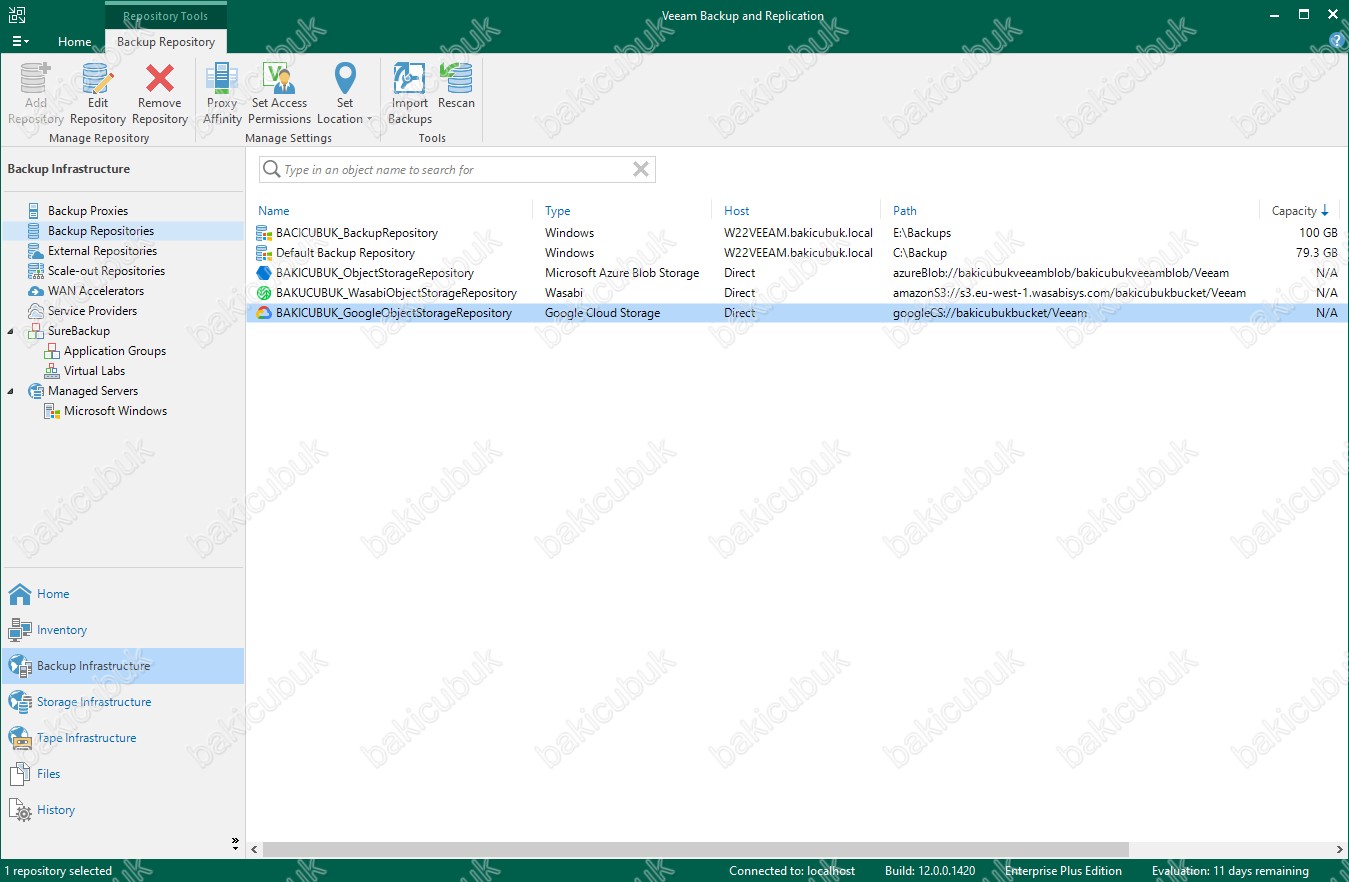
Task: Select WAN Accelerators tree item
Action: (x=96, y=291)
